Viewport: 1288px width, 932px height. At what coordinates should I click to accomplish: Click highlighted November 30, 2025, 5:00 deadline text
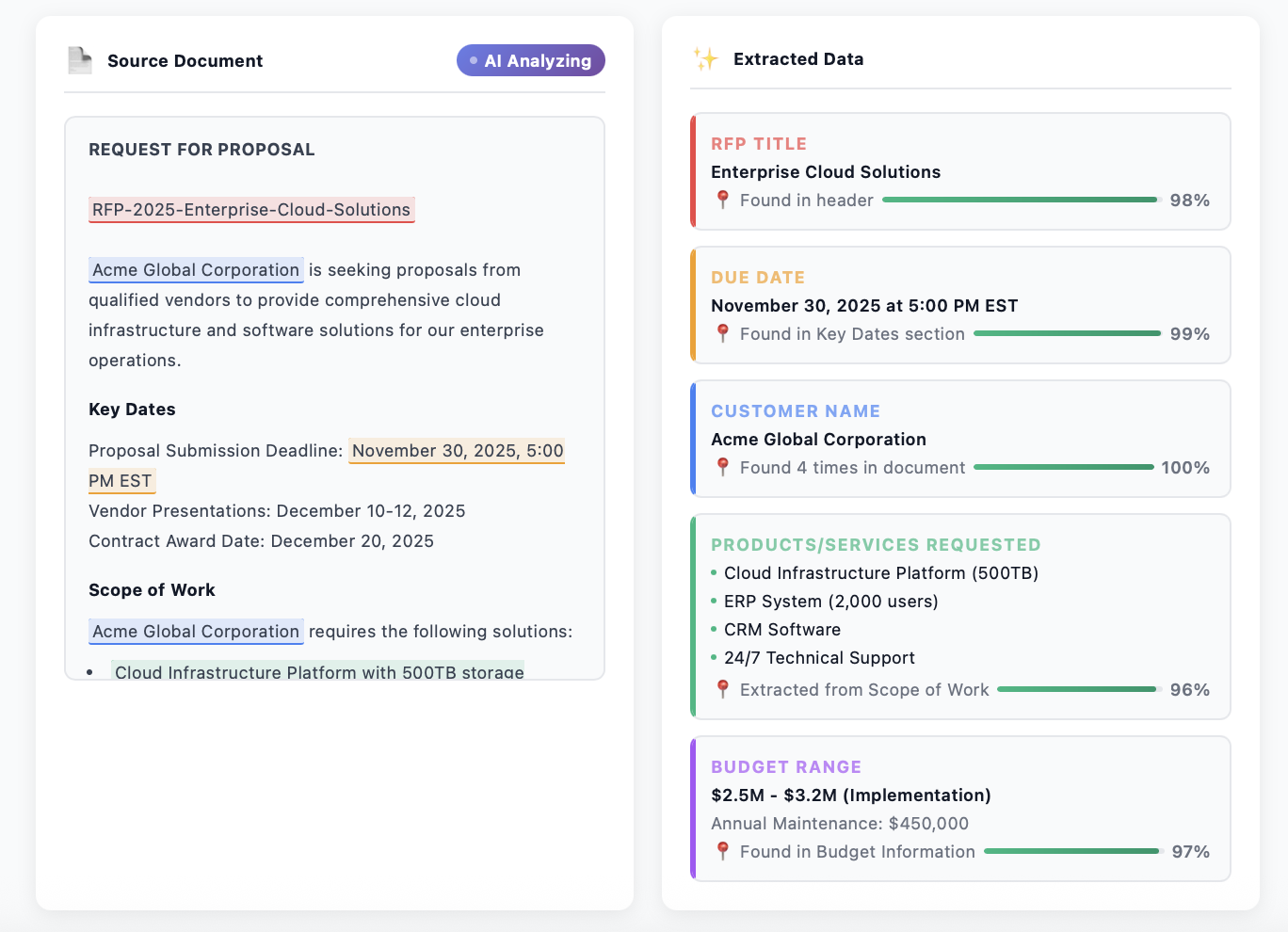458,451
